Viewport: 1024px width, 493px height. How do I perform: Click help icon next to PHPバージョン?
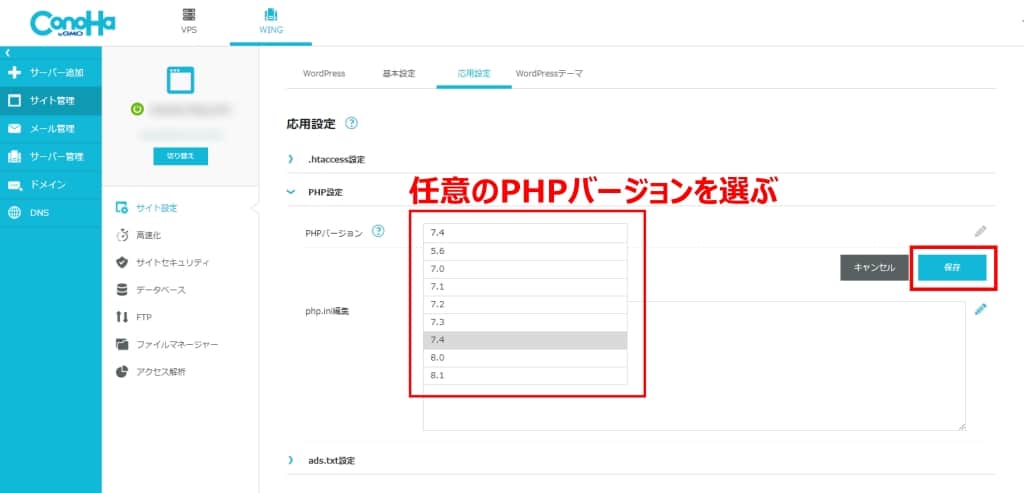point(377,232)
